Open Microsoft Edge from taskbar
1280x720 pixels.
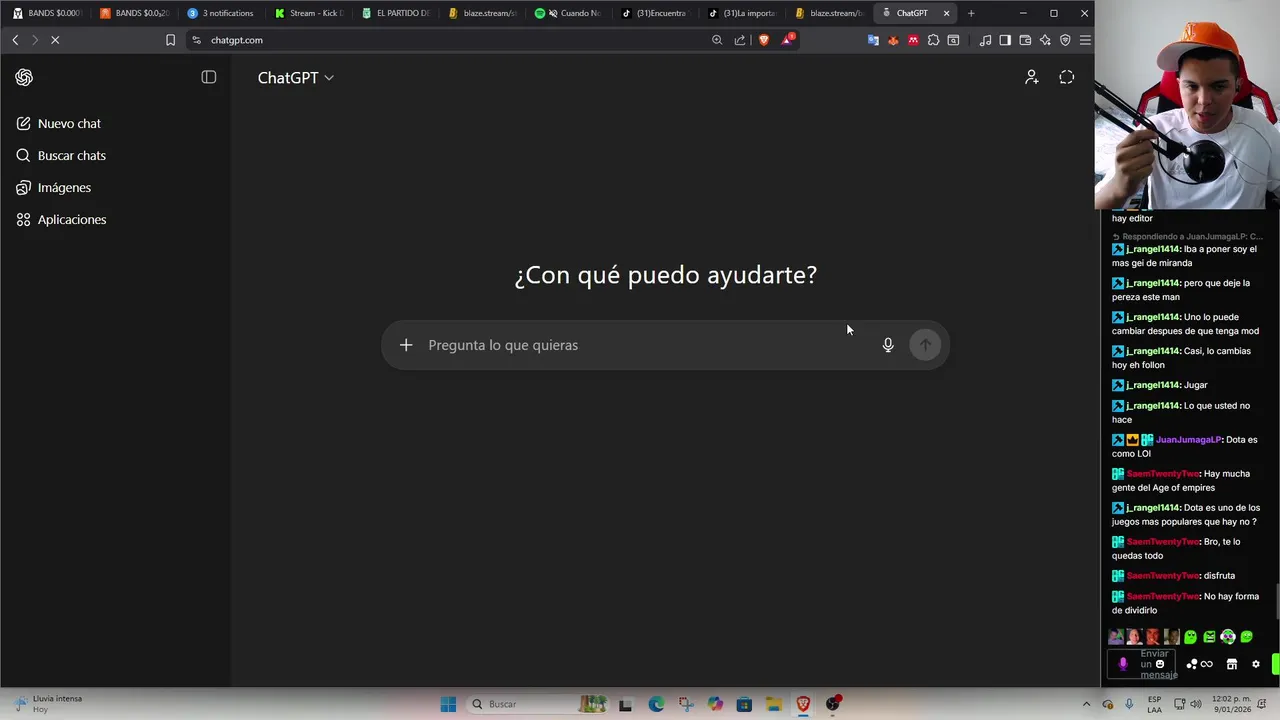coord(656,704)
